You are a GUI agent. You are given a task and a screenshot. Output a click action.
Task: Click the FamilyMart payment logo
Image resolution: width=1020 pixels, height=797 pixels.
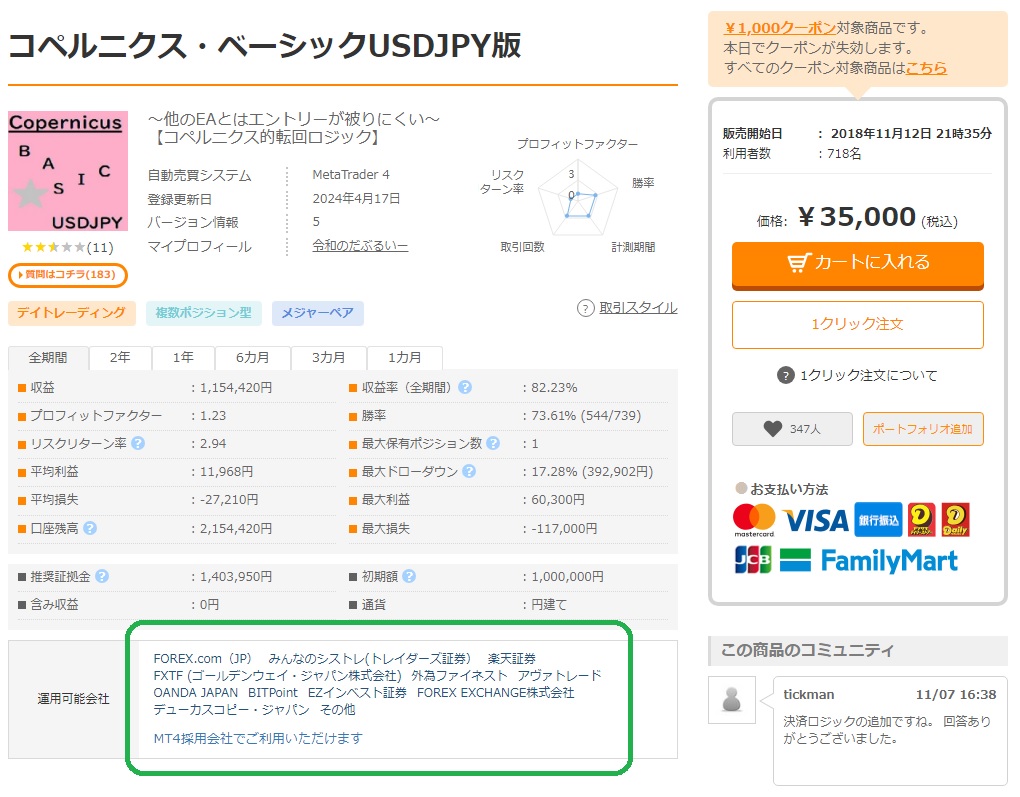[x=869, y=560]
